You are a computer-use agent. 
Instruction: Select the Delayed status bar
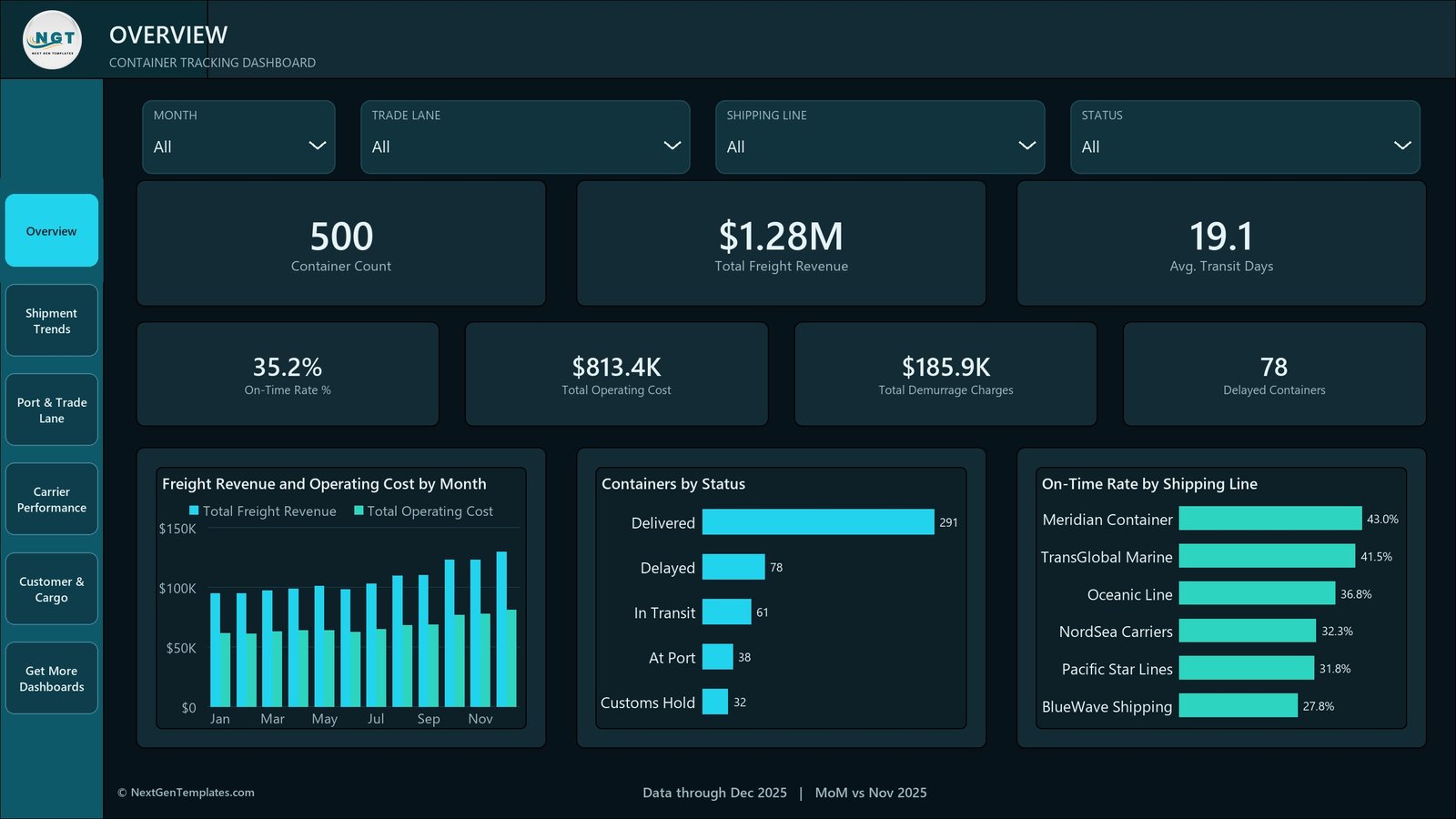(733, 567)
